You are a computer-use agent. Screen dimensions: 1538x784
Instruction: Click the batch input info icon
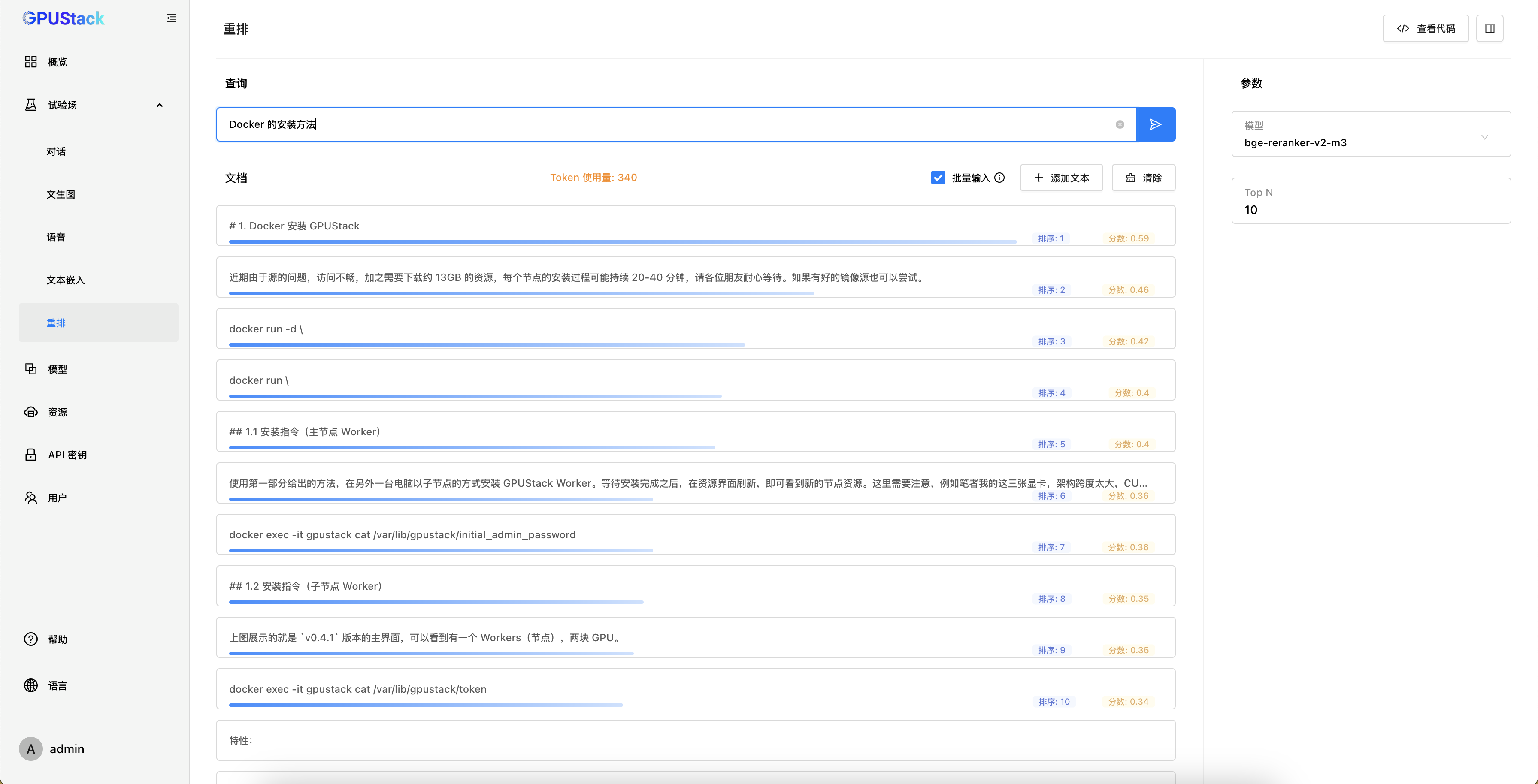(x=999, y=178)
